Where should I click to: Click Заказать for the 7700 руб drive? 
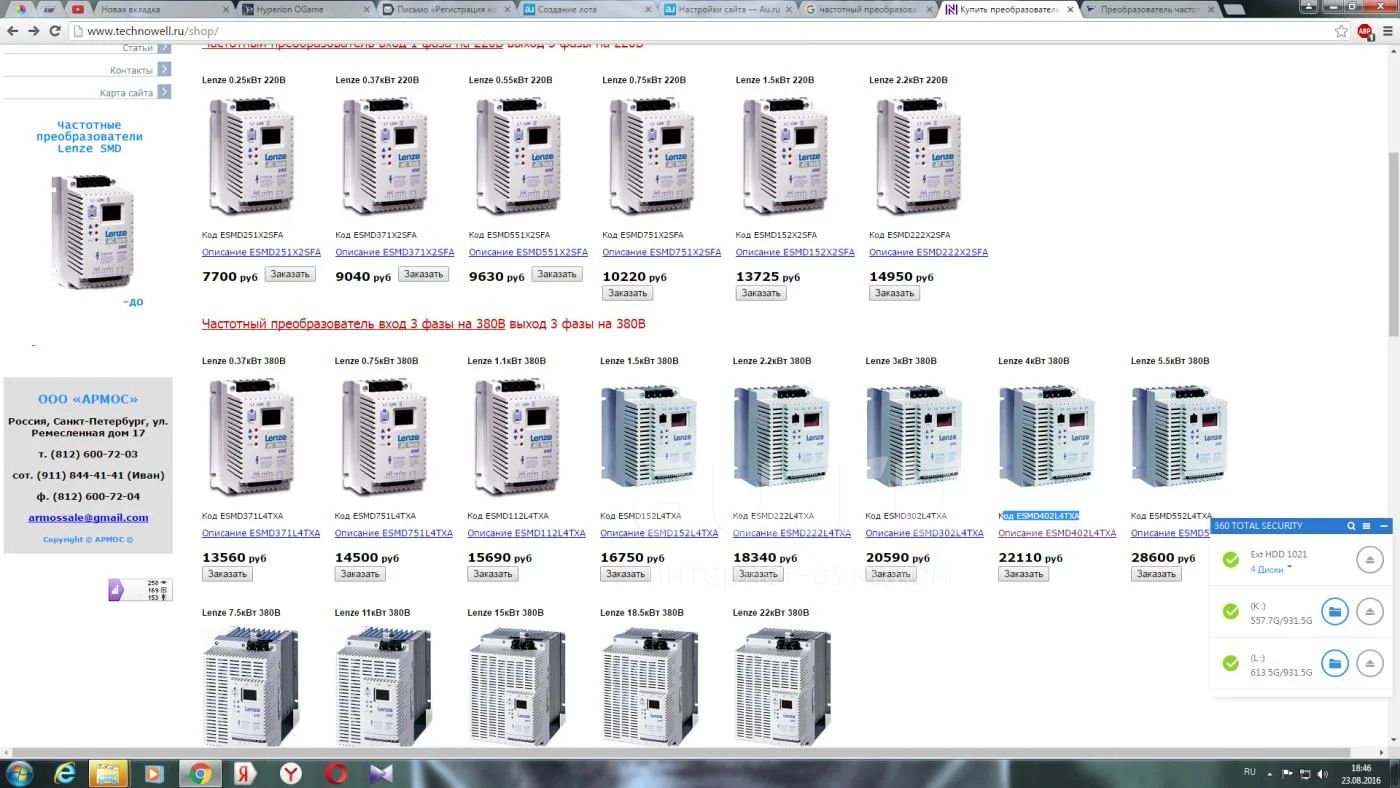(x=290, y=274)
